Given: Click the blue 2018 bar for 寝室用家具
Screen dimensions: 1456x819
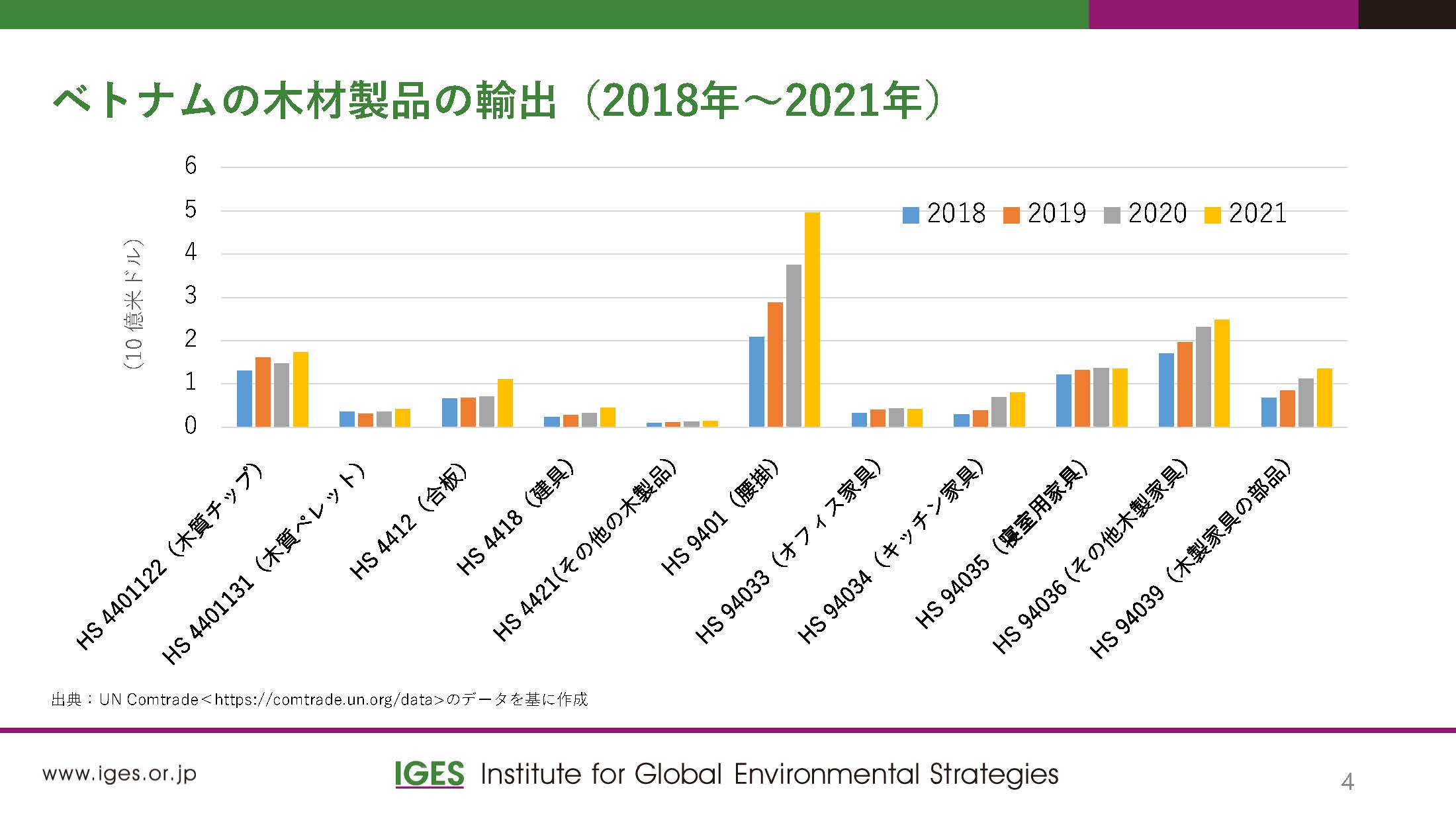Looking at the screenshot, I should coord(1064,400).
